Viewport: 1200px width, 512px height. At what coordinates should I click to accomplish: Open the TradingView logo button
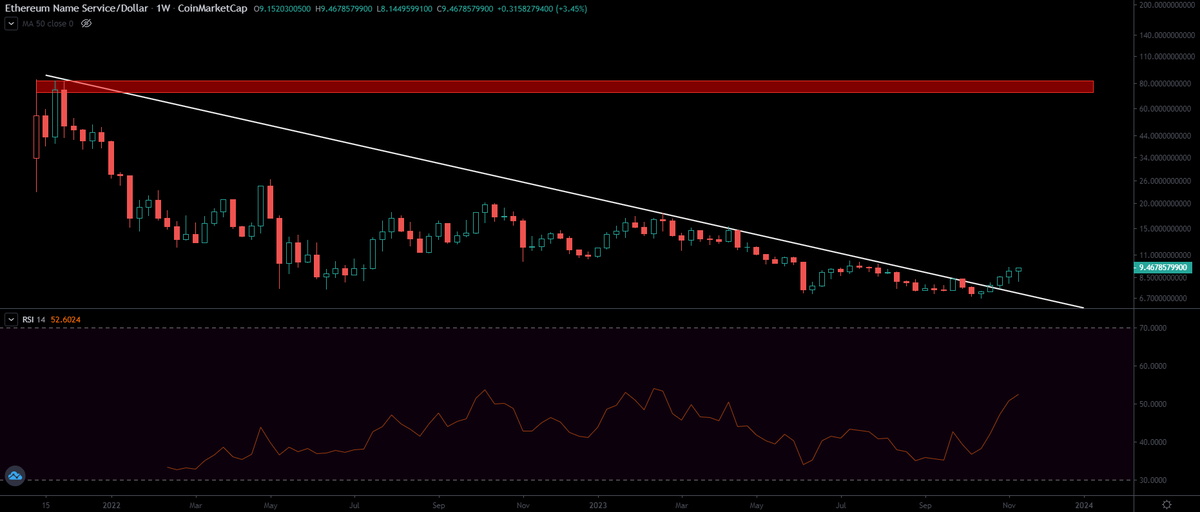(14, 476)
